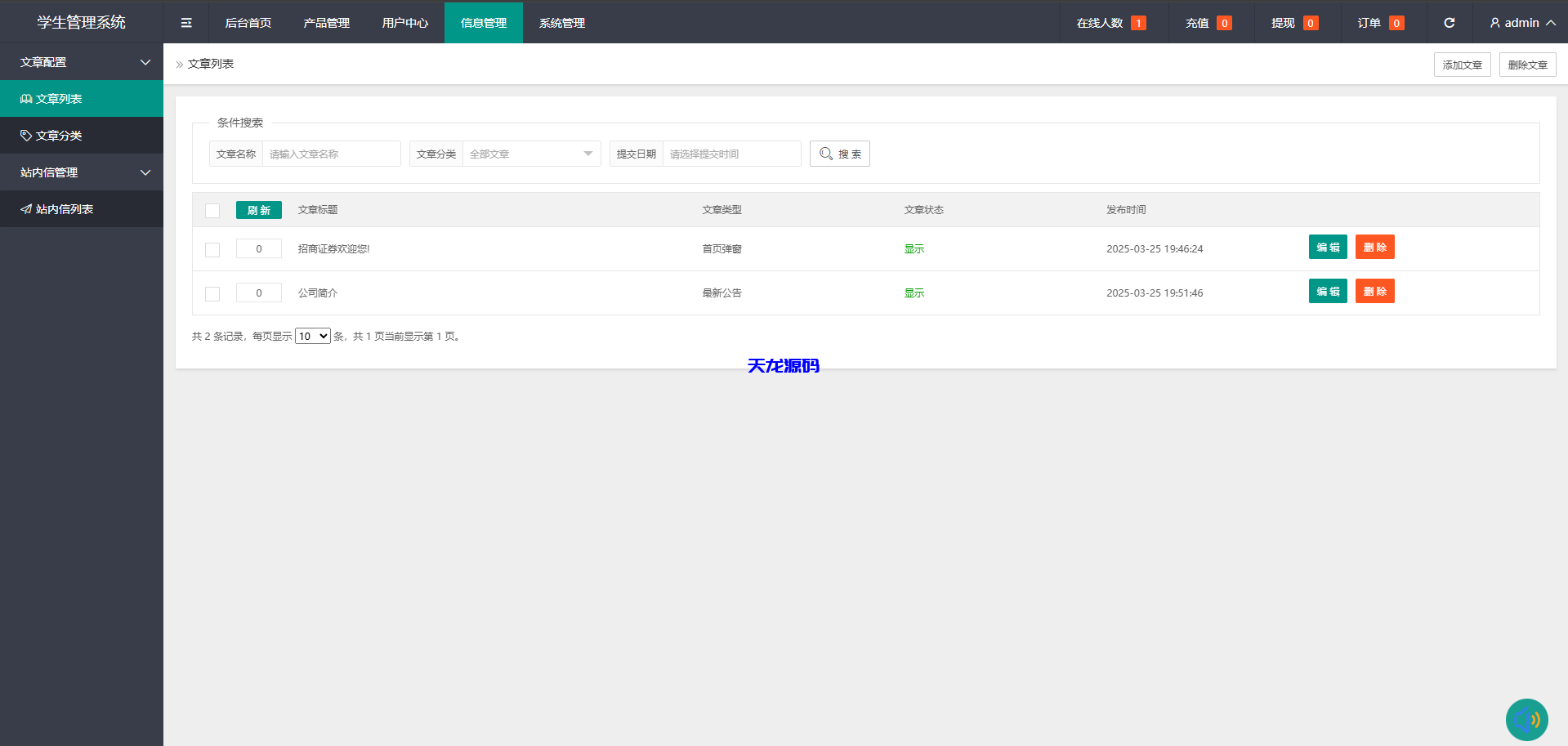Delete the 公司简介 article
Screen dimensions: 1568x746
coord(1374,292)
